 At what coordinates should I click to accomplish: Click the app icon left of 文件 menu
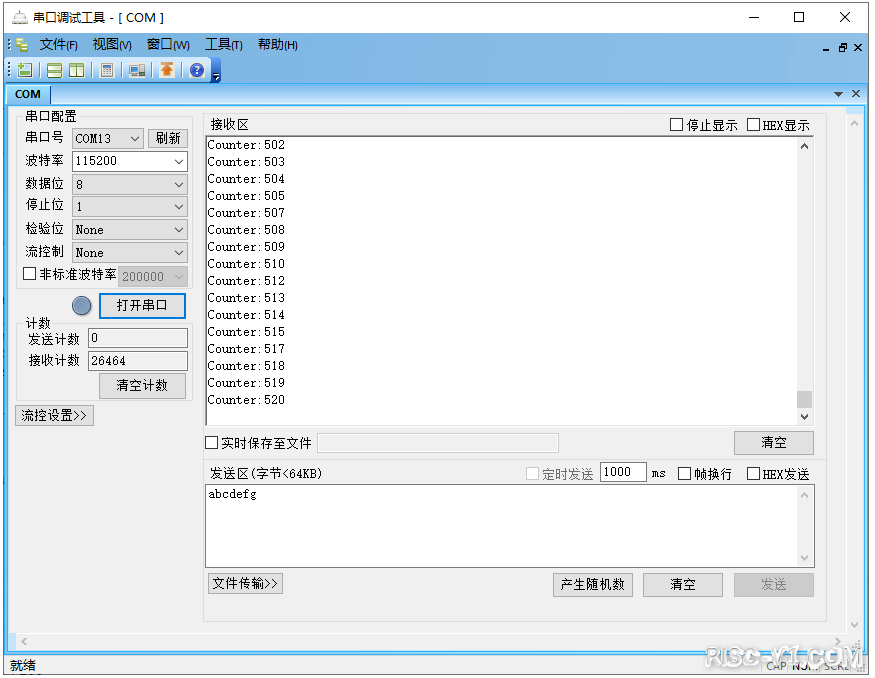click(22, 45)
